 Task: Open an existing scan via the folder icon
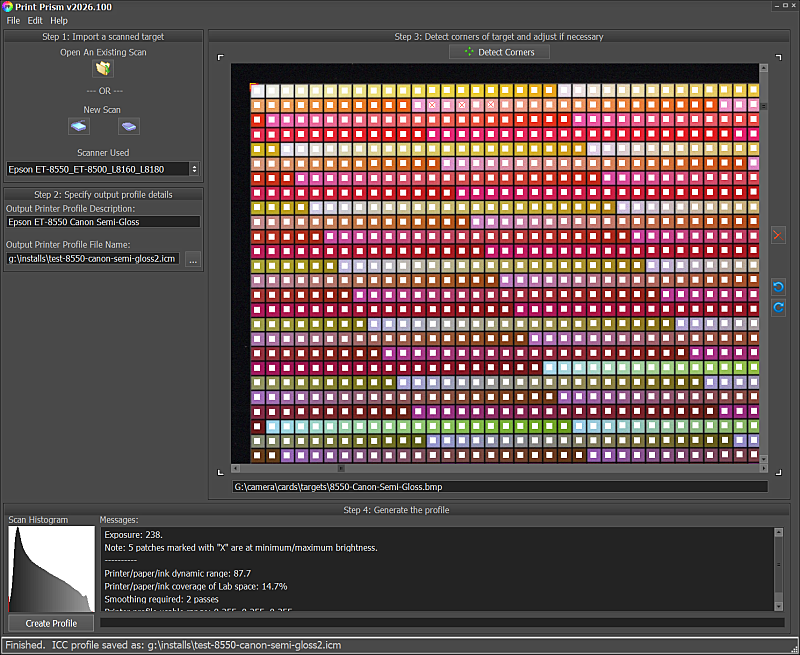(x=101, y=67)
